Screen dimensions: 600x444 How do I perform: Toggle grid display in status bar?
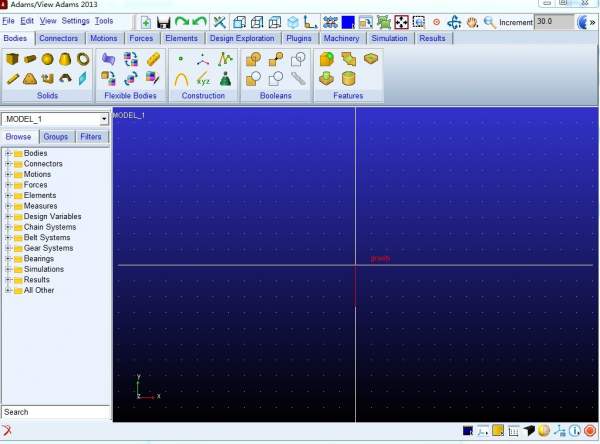514,431
